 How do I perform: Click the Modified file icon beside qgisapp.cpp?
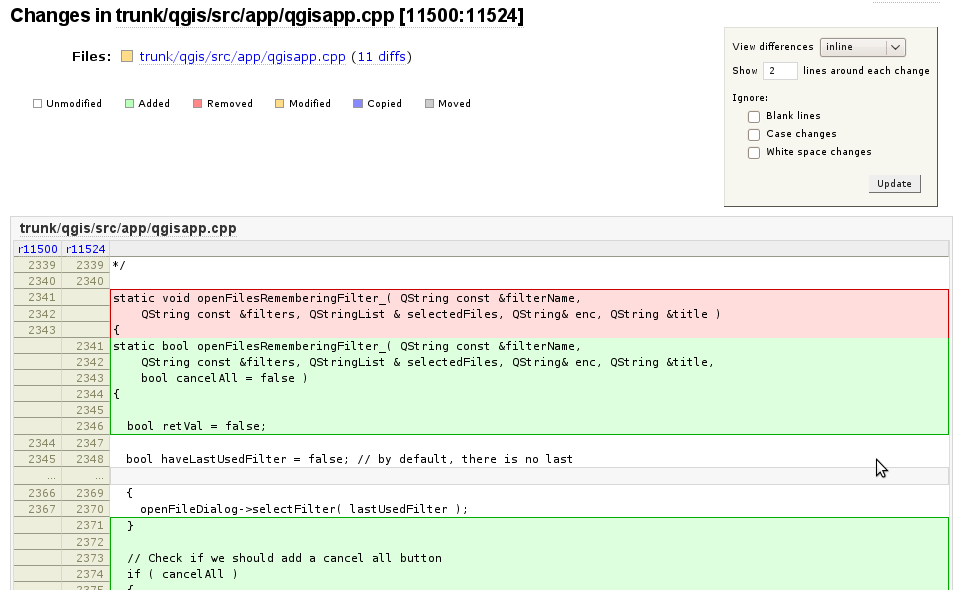click(127, 57)
